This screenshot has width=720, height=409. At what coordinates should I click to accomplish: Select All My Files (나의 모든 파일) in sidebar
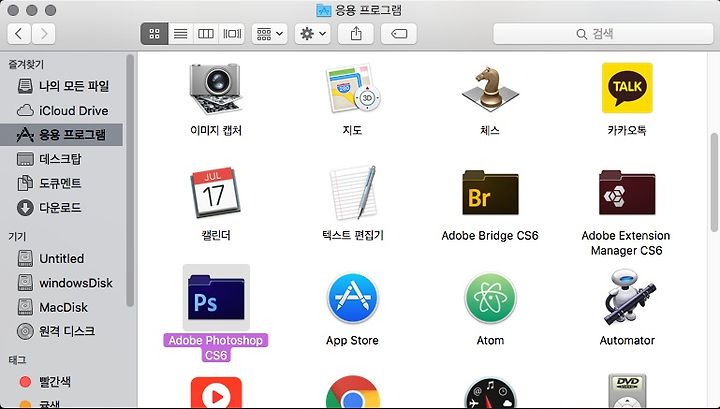(x=62, y=86)
